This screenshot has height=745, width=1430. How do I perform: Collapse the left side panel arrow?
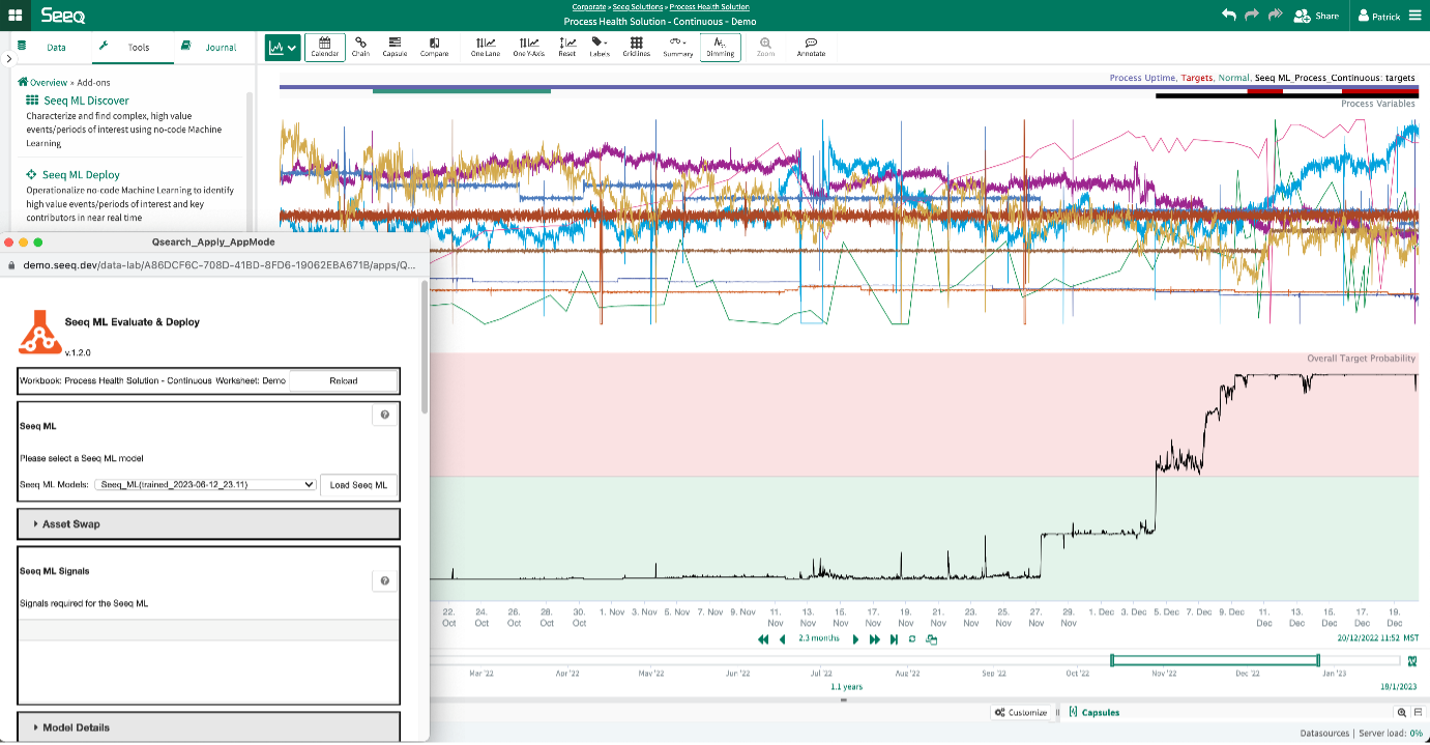(8, 59)
